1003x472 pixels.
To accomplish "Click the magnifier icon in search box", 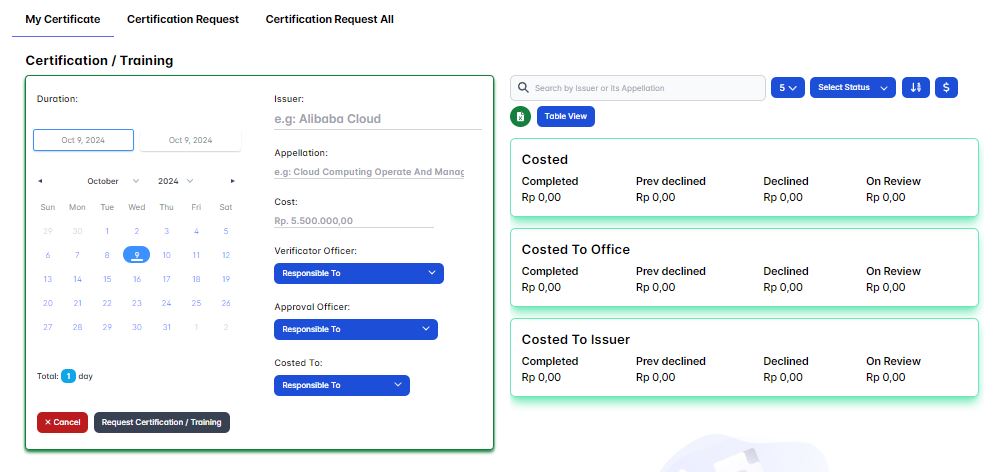I will [x=523, y=88].
